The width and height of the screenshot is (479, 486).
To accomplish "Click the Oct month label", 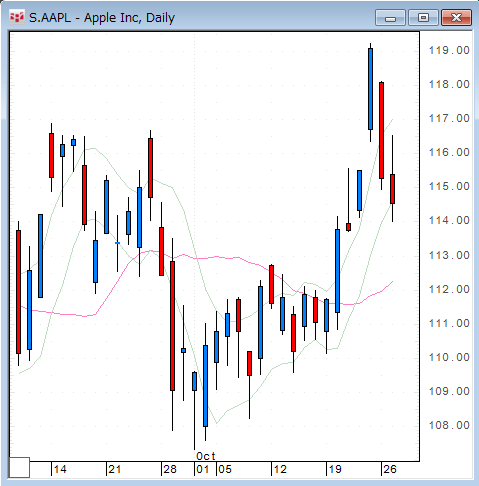I will [x=206, y=456].
